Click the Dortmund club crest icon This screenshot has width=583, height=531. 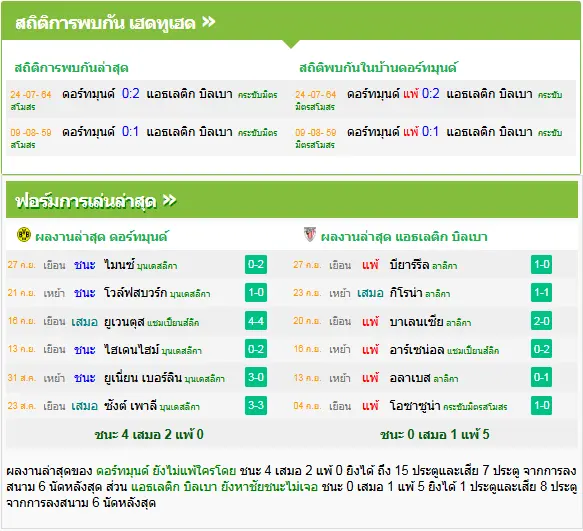[x=24, y=235]
